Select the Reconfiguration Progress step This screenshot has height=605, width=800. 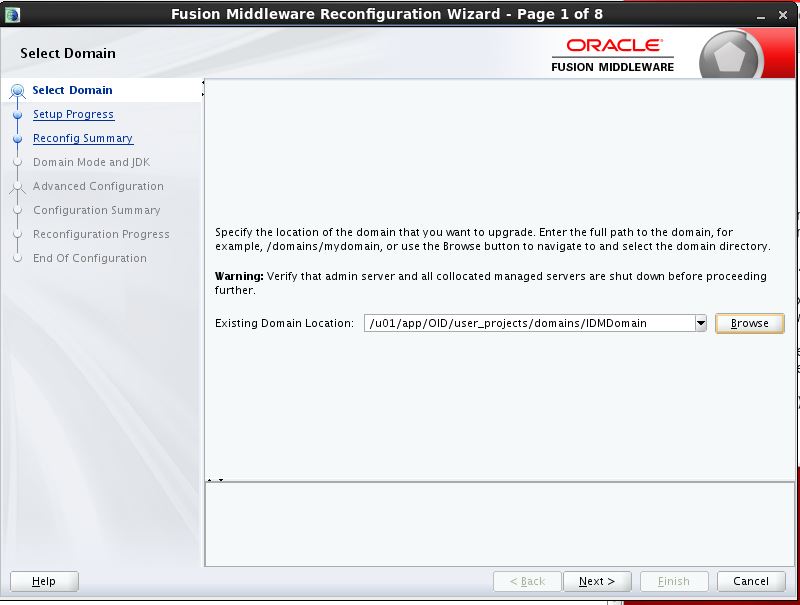pyautogui.click(x=102, y=234)
